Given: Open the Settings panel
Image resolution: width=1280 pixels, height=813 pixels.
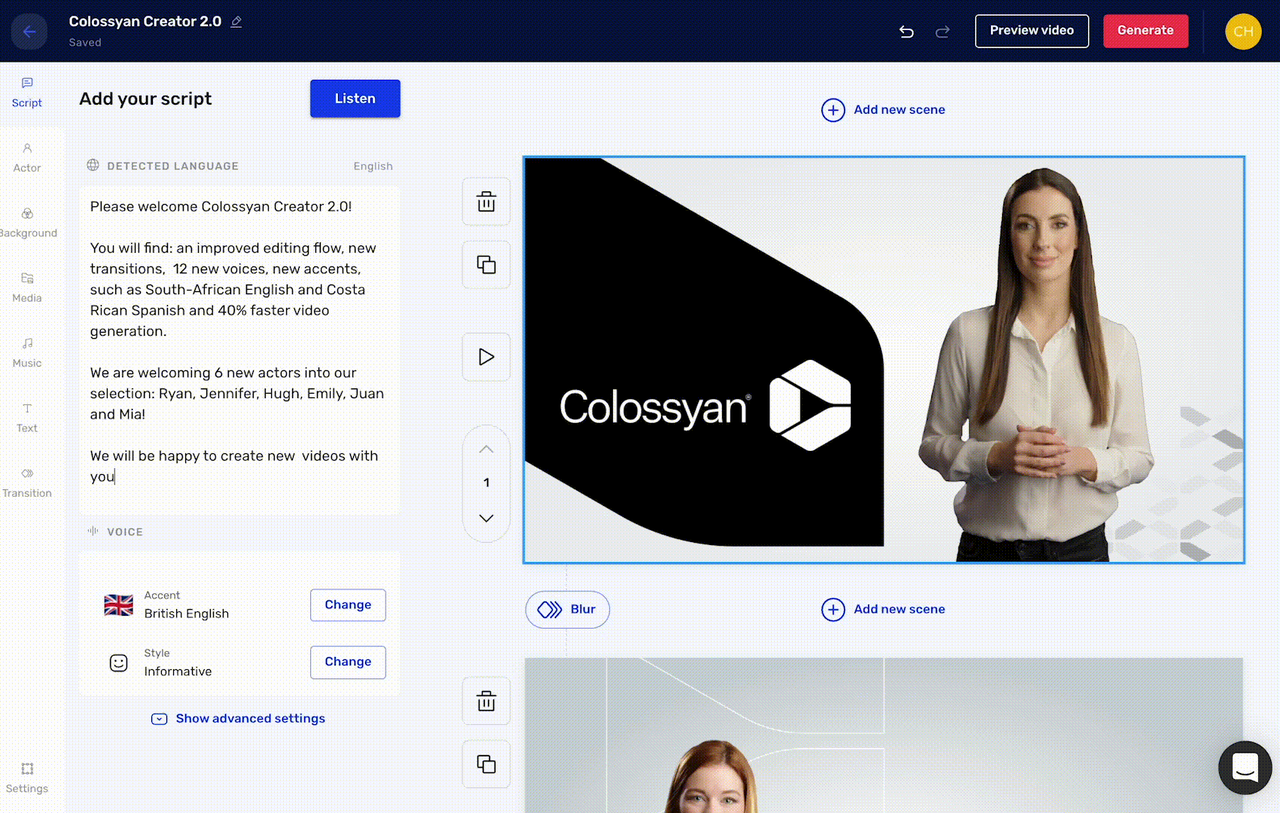Looking at the screenshot, I should point(27,778).
